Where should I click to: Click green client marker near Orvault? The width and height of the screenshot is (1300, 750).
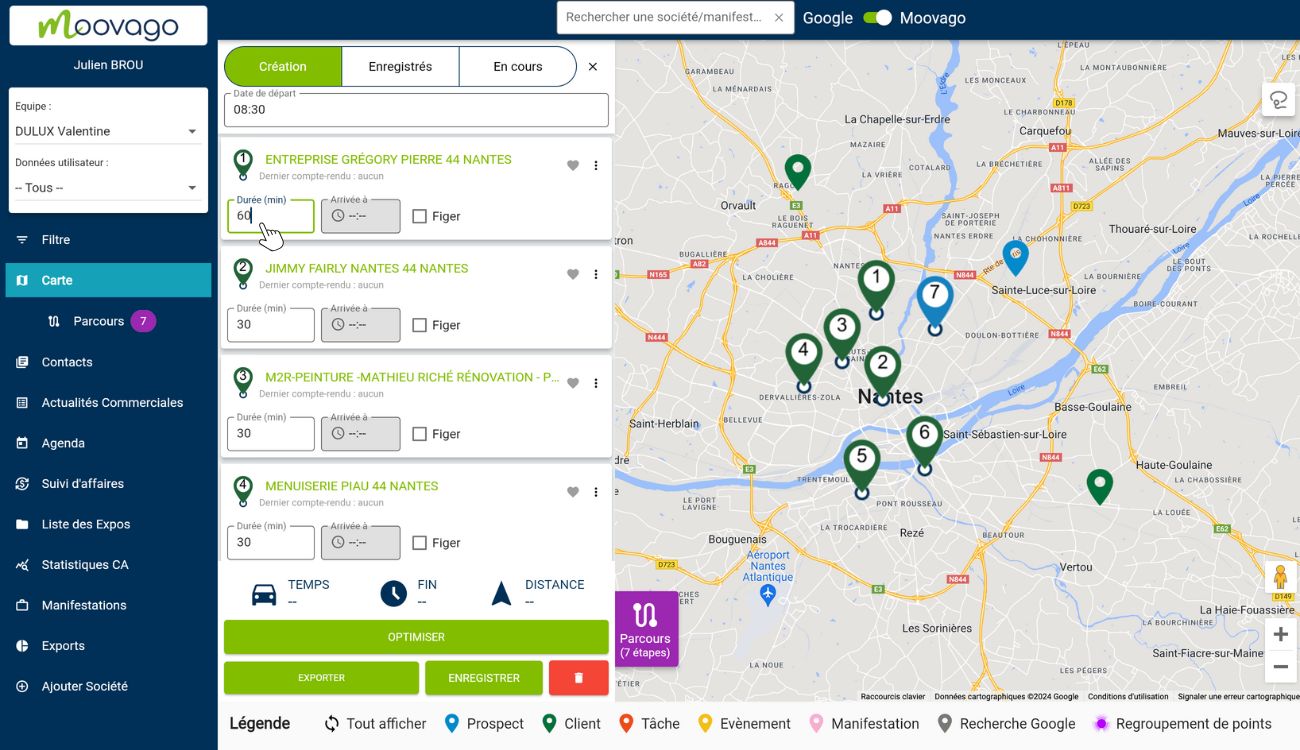[x=797, y=171]
